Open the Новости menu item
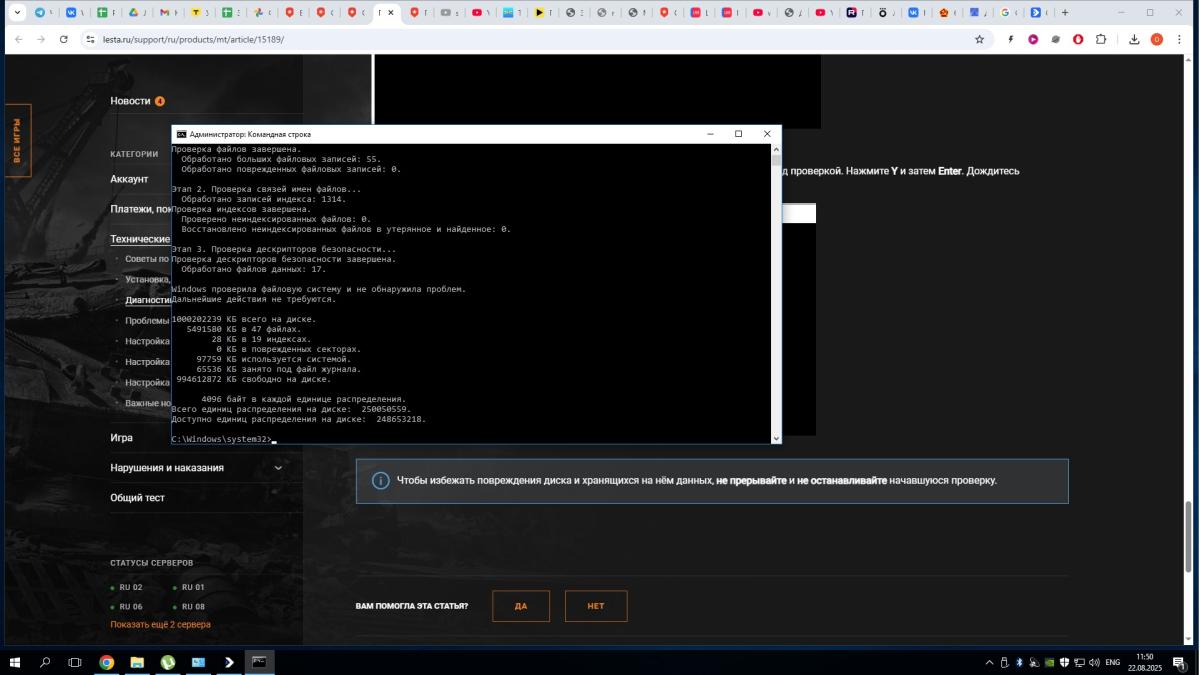 click(x=130, y=101)
